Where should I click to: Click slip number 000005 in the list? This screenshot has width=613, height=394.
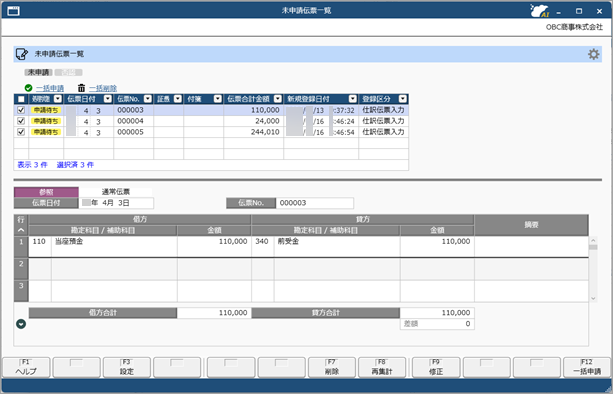pos(131,132)
